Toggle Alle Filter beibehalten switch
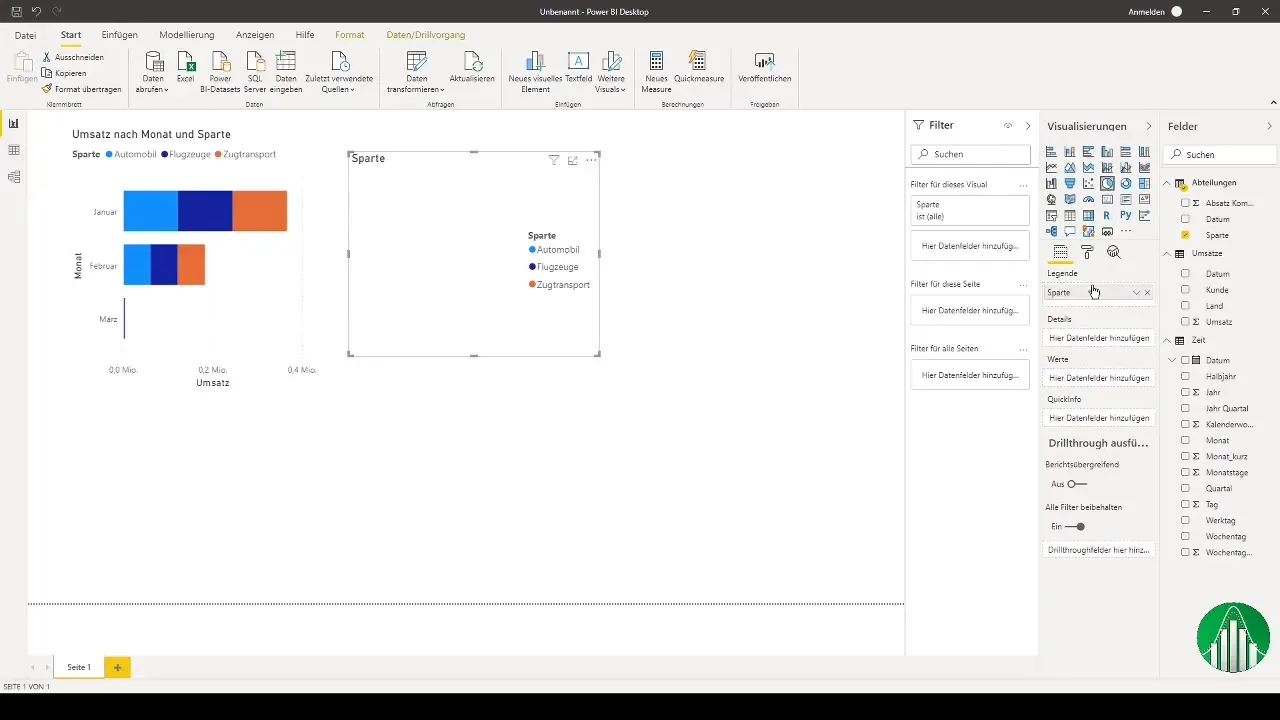 click(1076, 526)
